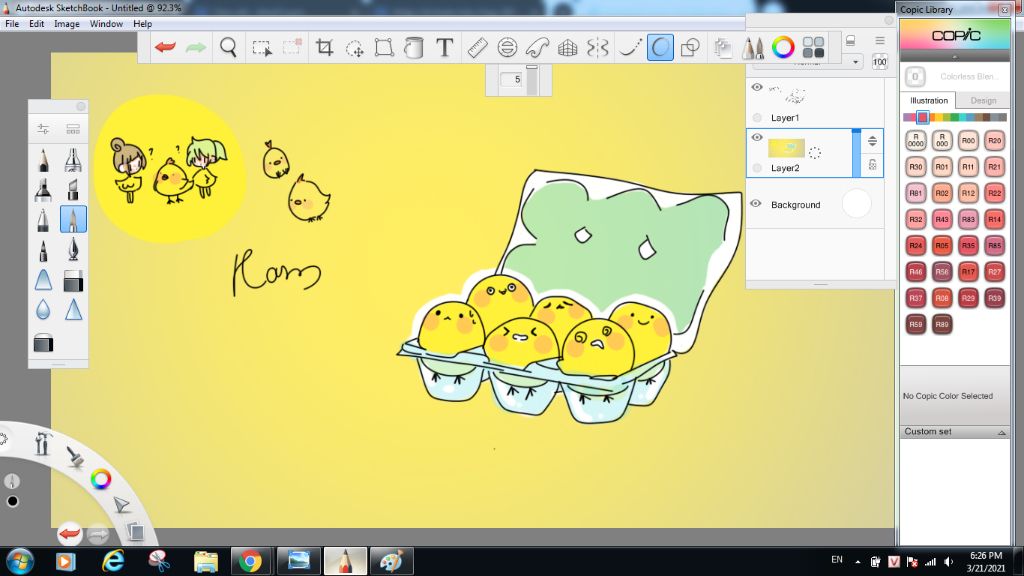Open the blend mode dropdown arrow

[x=855, y=62]
